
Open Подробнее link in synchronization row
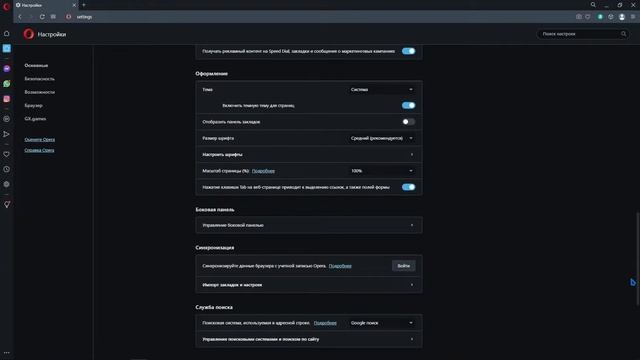[340, 266]
